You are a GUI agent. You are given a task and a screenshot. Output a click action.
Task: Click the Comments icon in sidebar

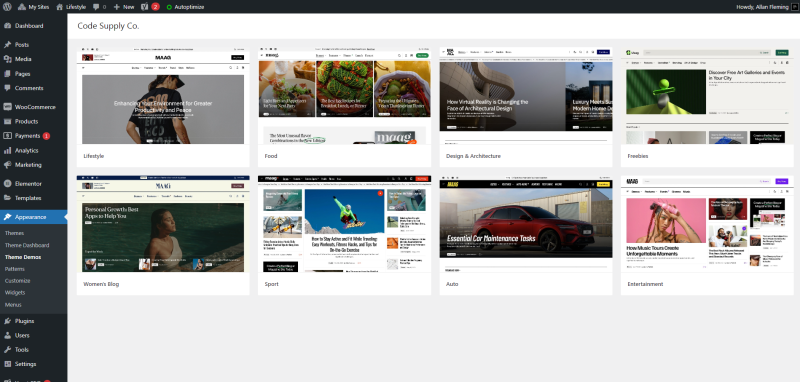click(8, 88)
